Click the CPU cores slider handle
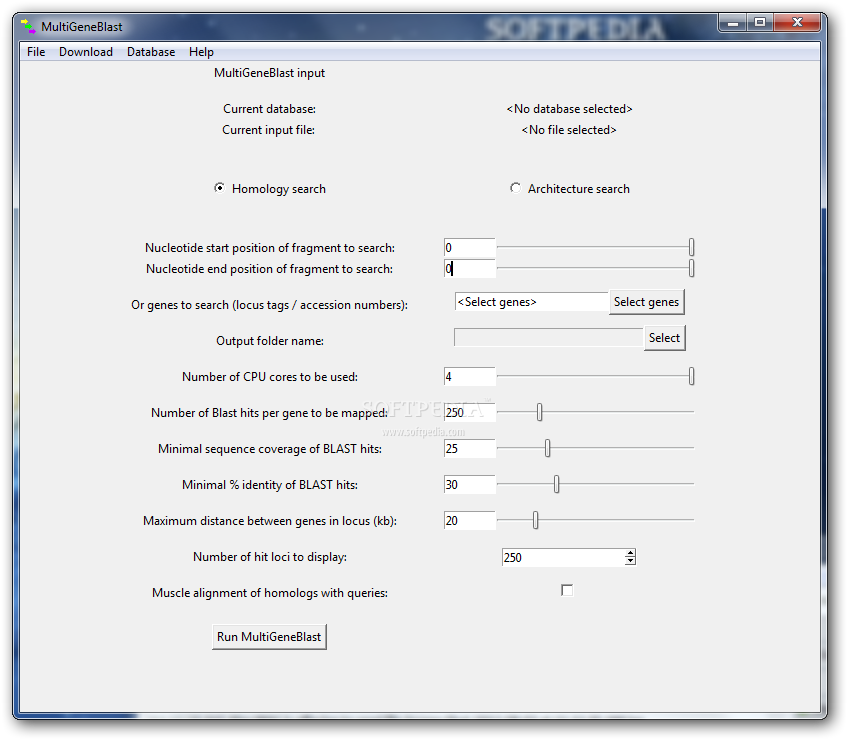 point(691,376)
